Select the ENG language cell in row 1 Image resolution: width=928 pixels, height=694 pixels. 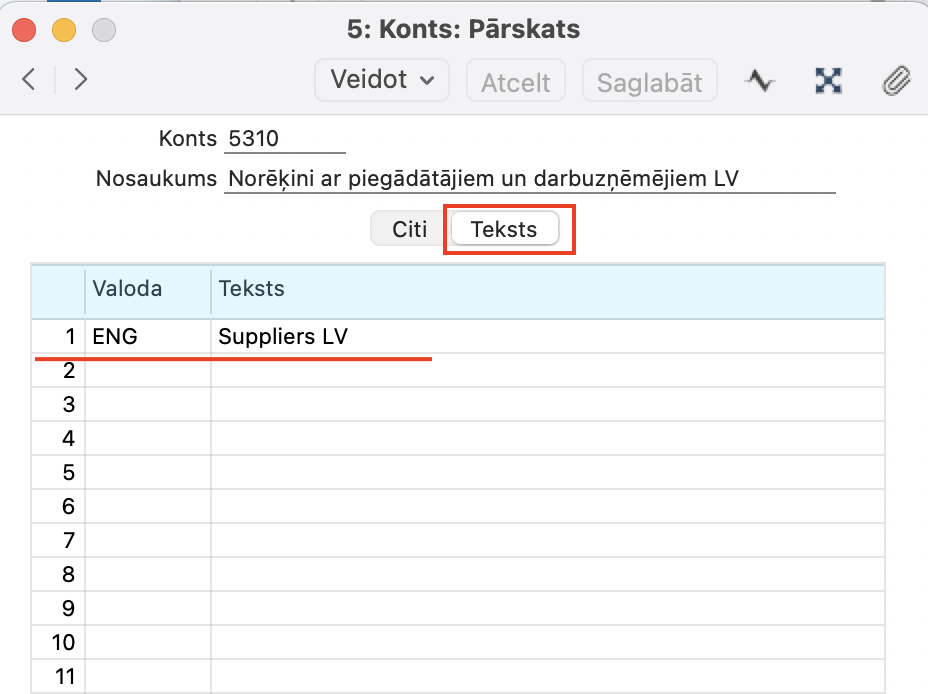[x=147, y=337]
